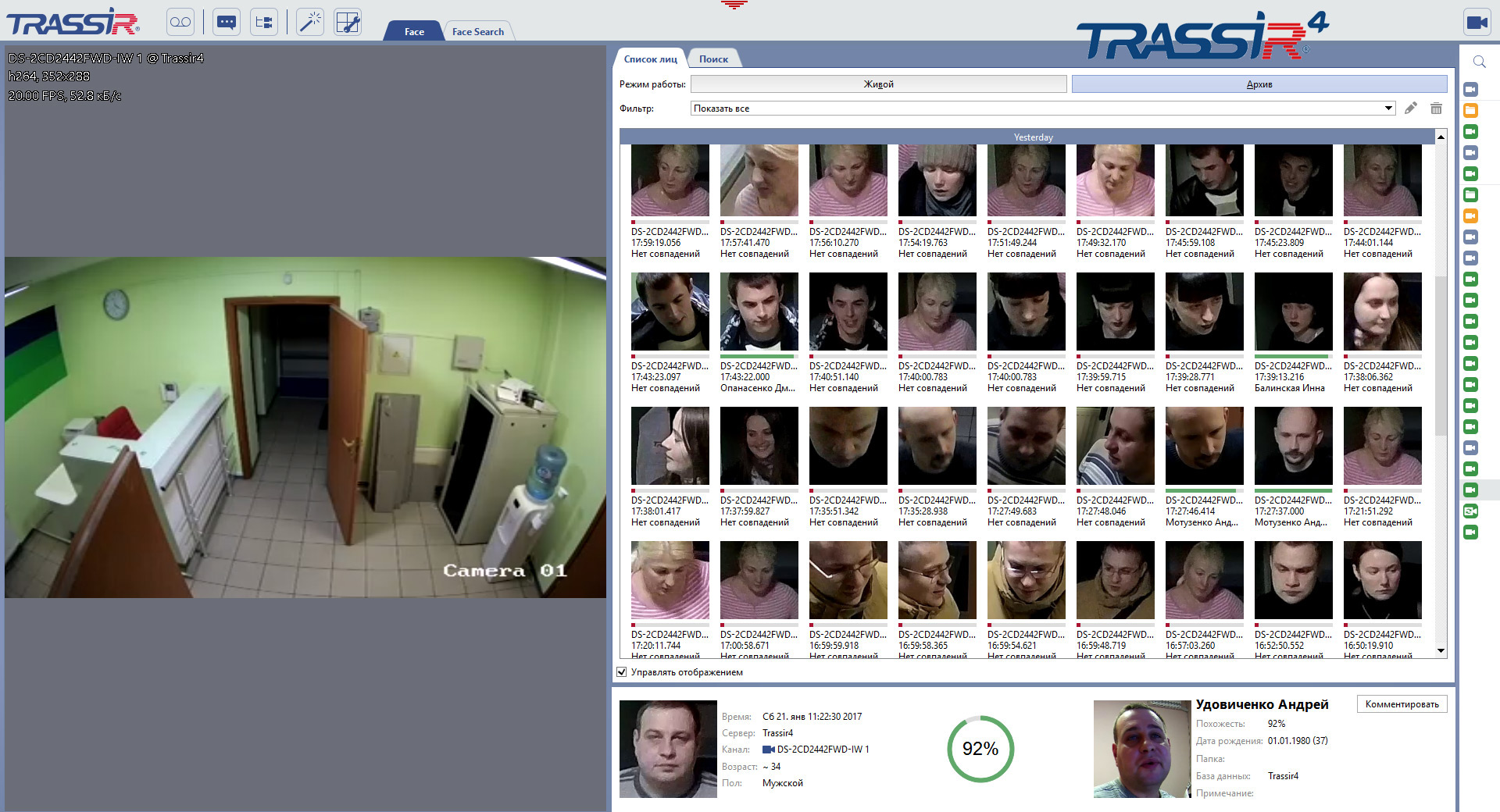Click the Комментировать button
This screenshot has width=1500, height=812.
click(x=1401, y=703)
